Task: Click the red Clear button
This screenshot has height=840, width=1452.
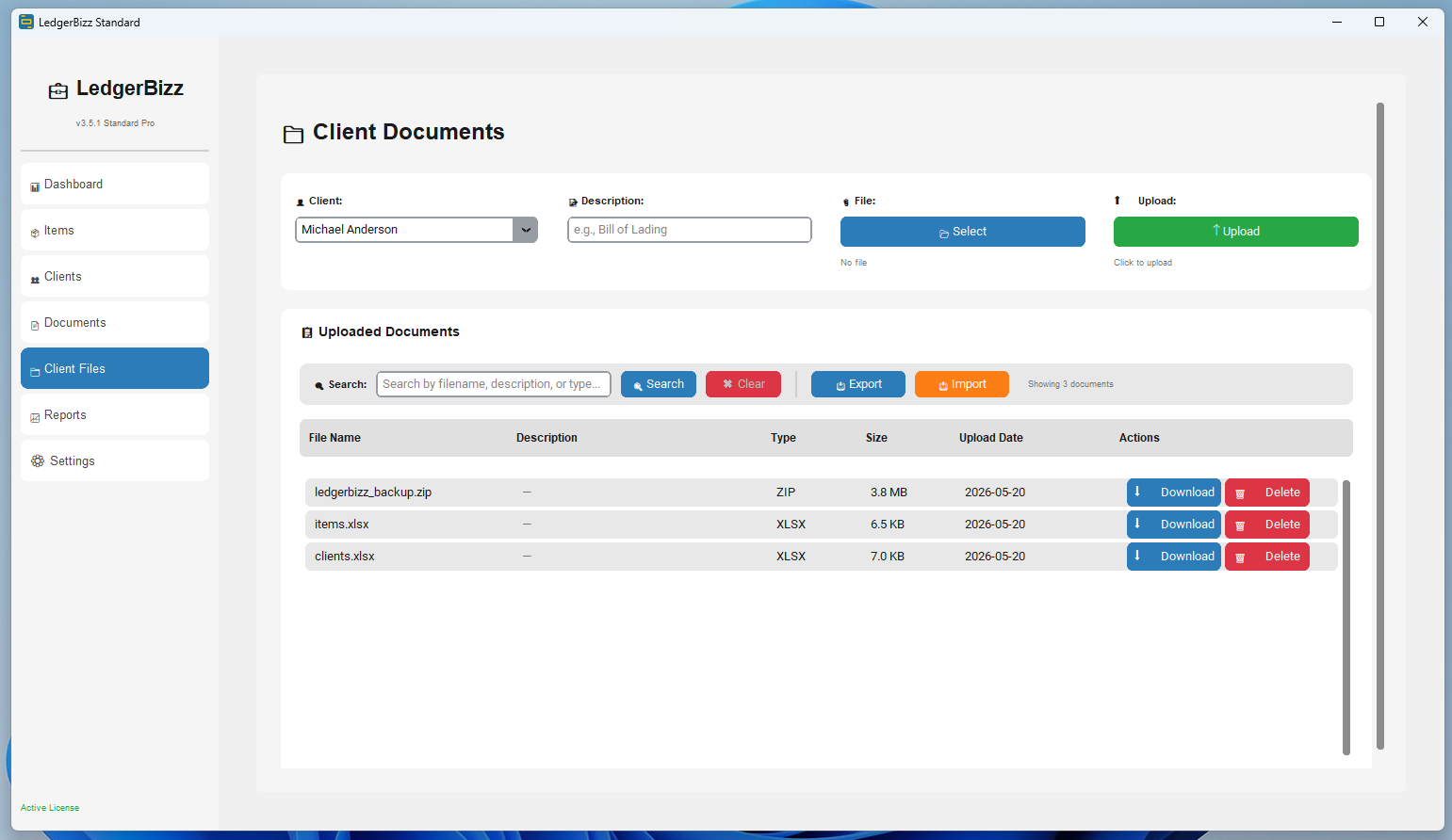Action: 743,384
